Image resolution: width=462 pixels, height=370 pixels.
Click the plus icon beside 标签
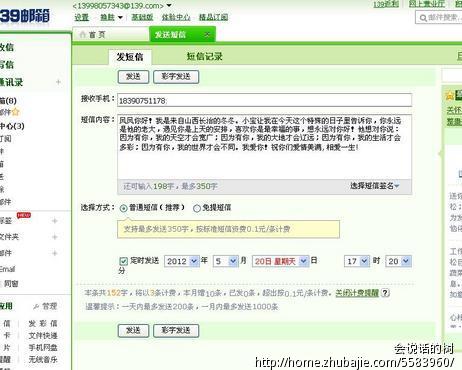(x=55, y=221)
